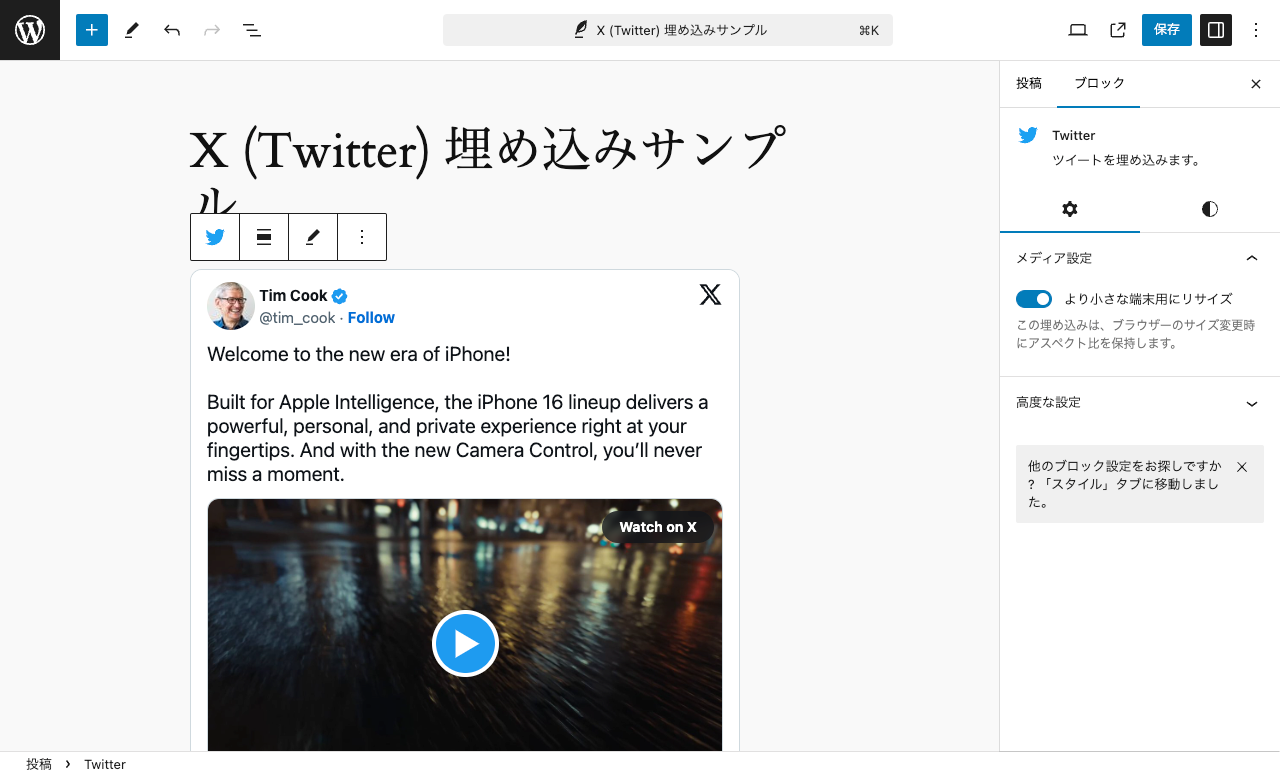Click the blue verified badge icon
Image resolution: width=1280 pixels, height=775 pixels.
(x=339, y=296)
